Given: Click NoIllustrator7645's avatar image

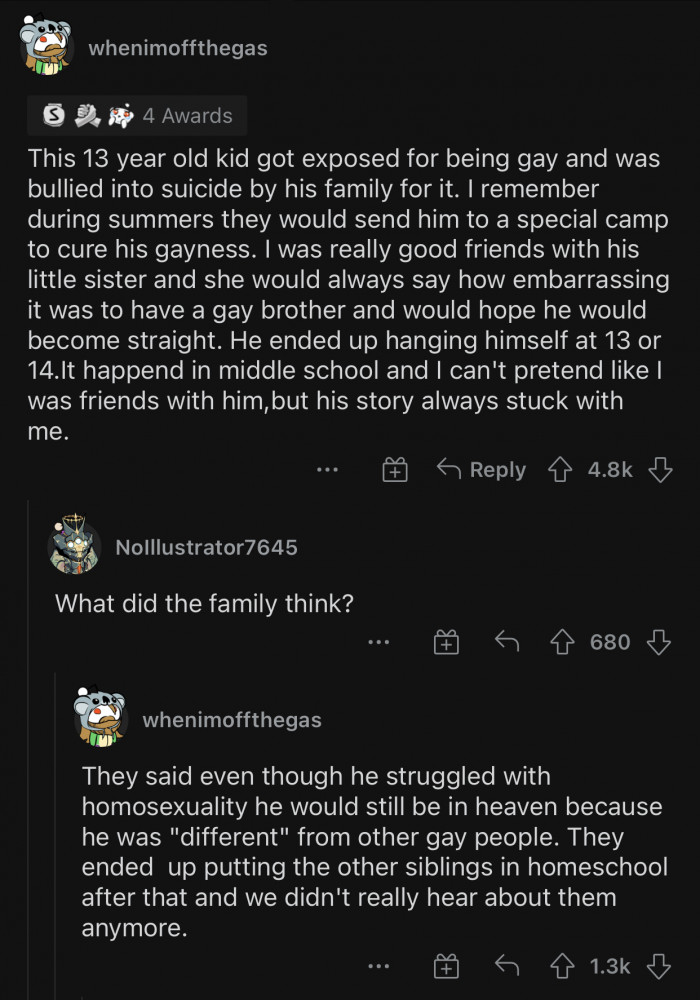Looking at the screenshot, I should click(75, 548).
